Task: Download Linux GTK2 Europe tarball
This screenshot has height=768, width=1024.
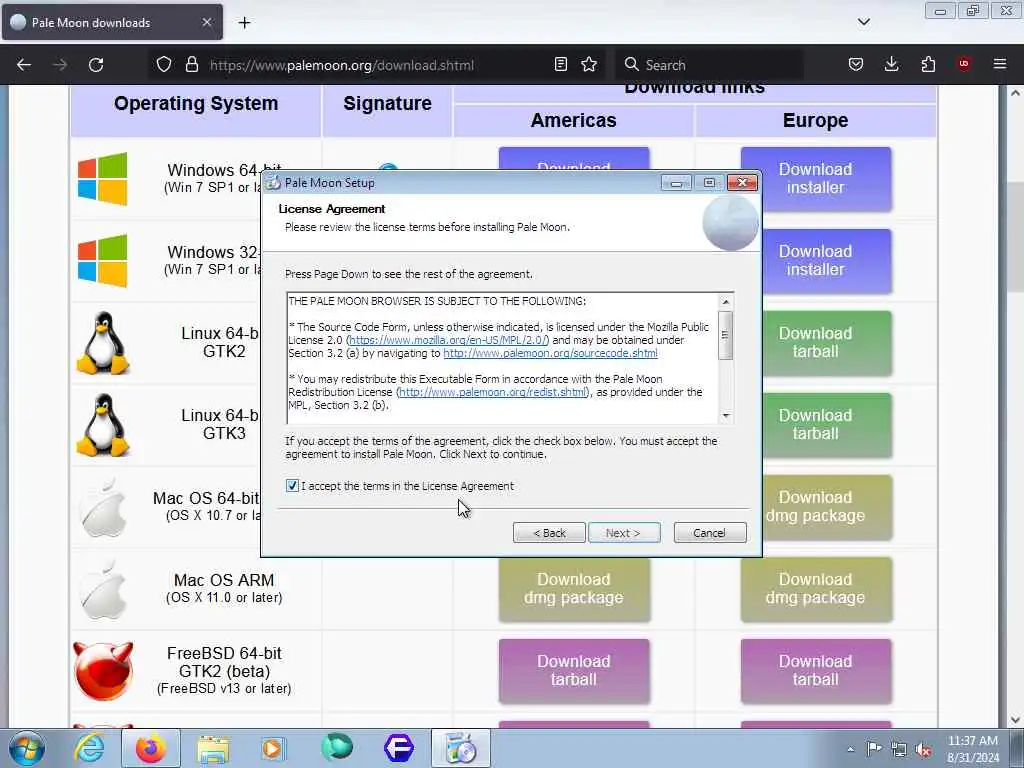Action: point(816,343)
